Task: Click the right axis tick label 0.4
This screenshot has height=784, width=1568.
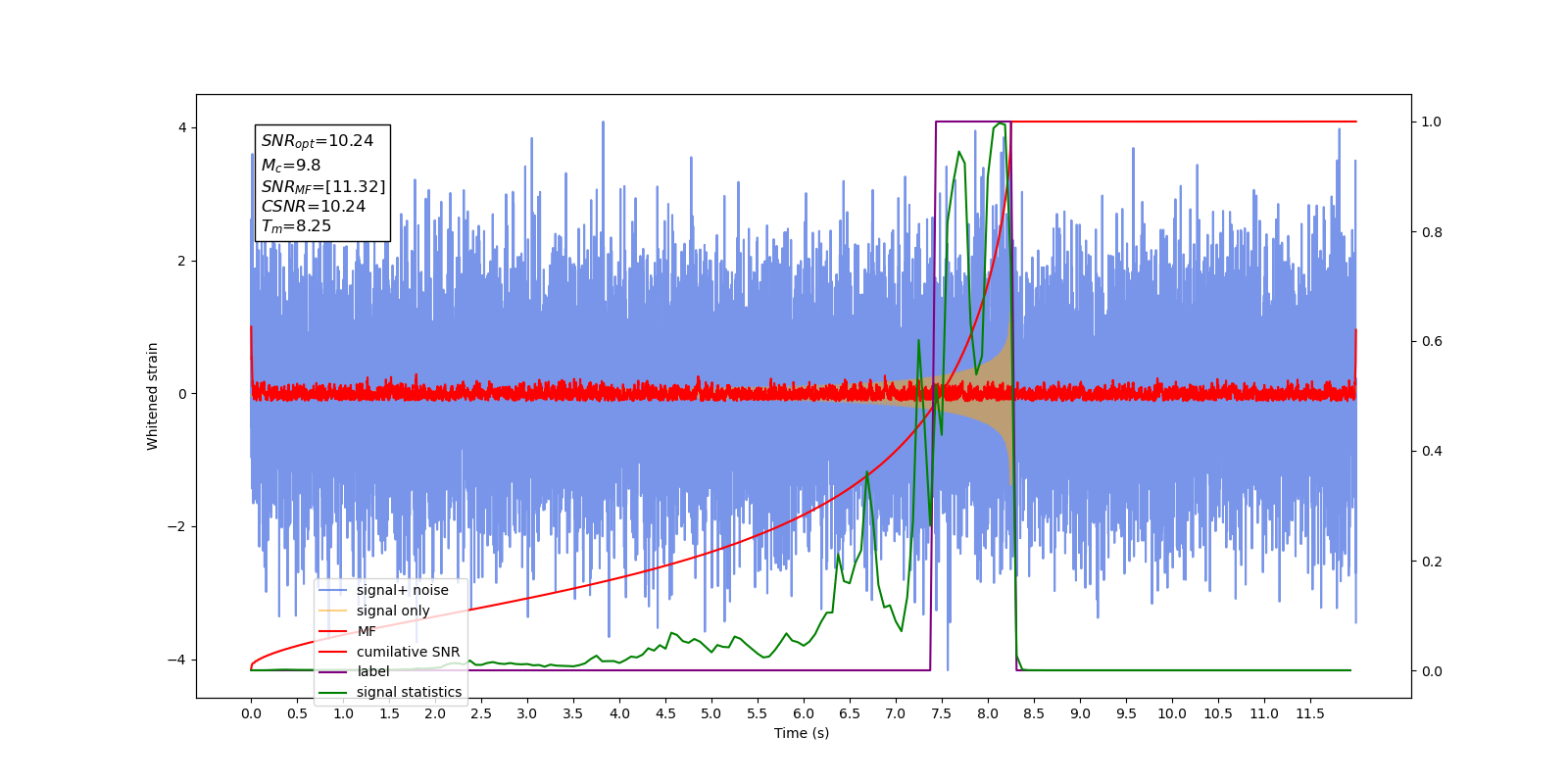Action: (1432, 452)
